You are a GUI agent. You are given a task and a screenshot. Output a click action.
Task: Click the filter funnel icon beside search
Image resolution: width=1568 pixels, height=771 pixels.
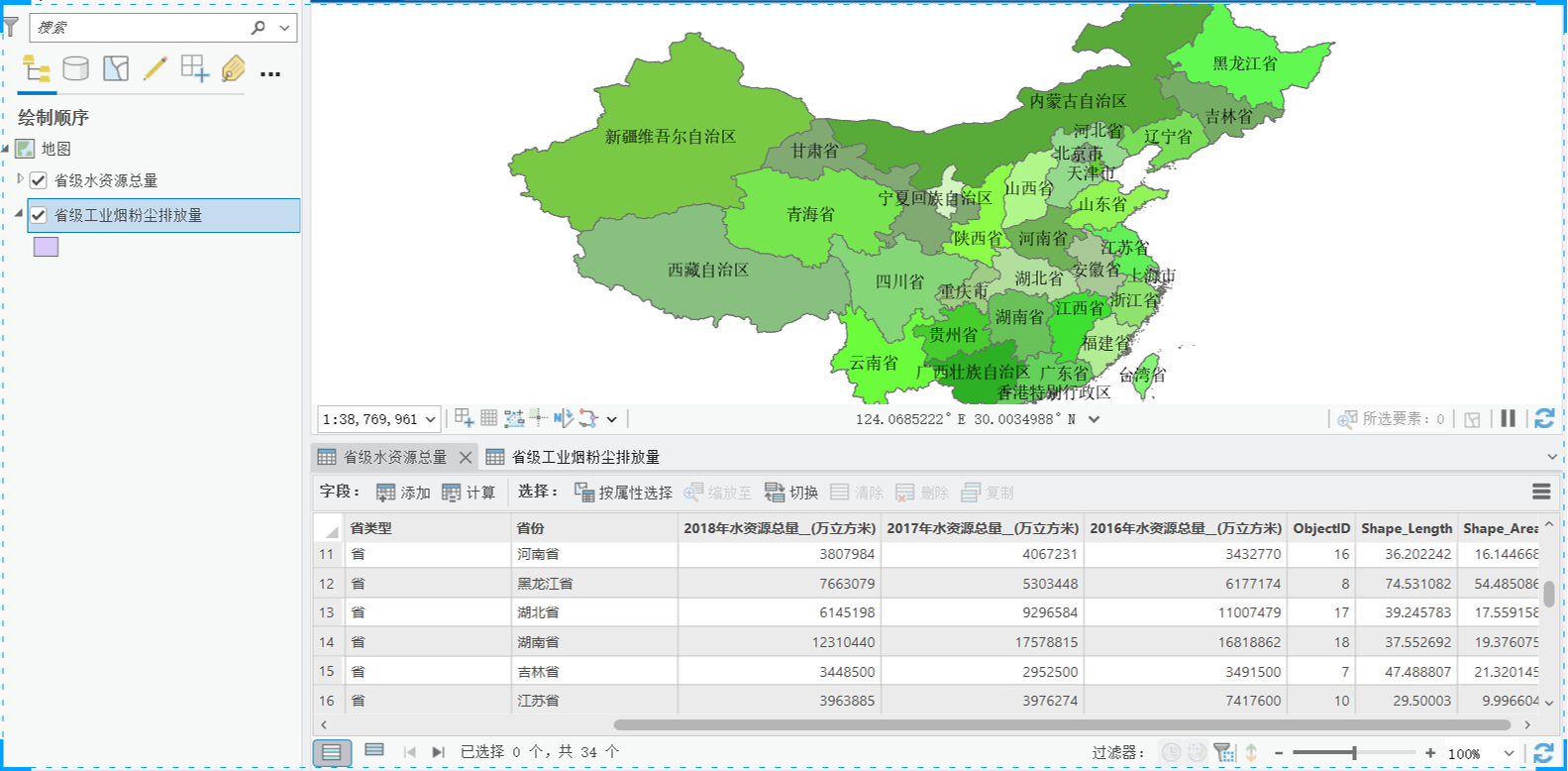coord(11,27)
